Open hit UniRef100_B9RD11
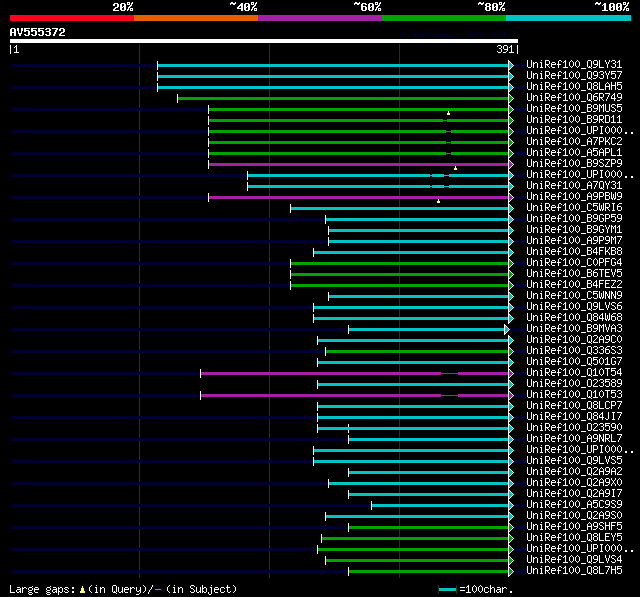 coord(574,120)
